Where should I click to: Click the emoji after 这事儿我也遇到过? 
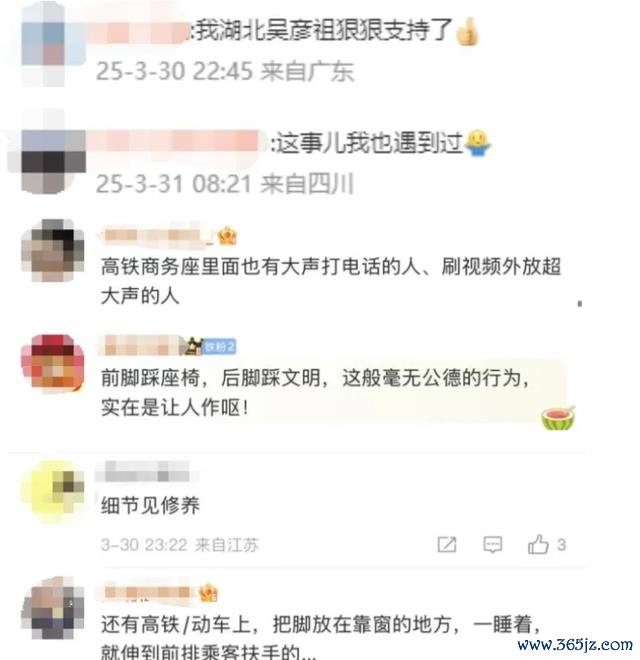point(477,143)
